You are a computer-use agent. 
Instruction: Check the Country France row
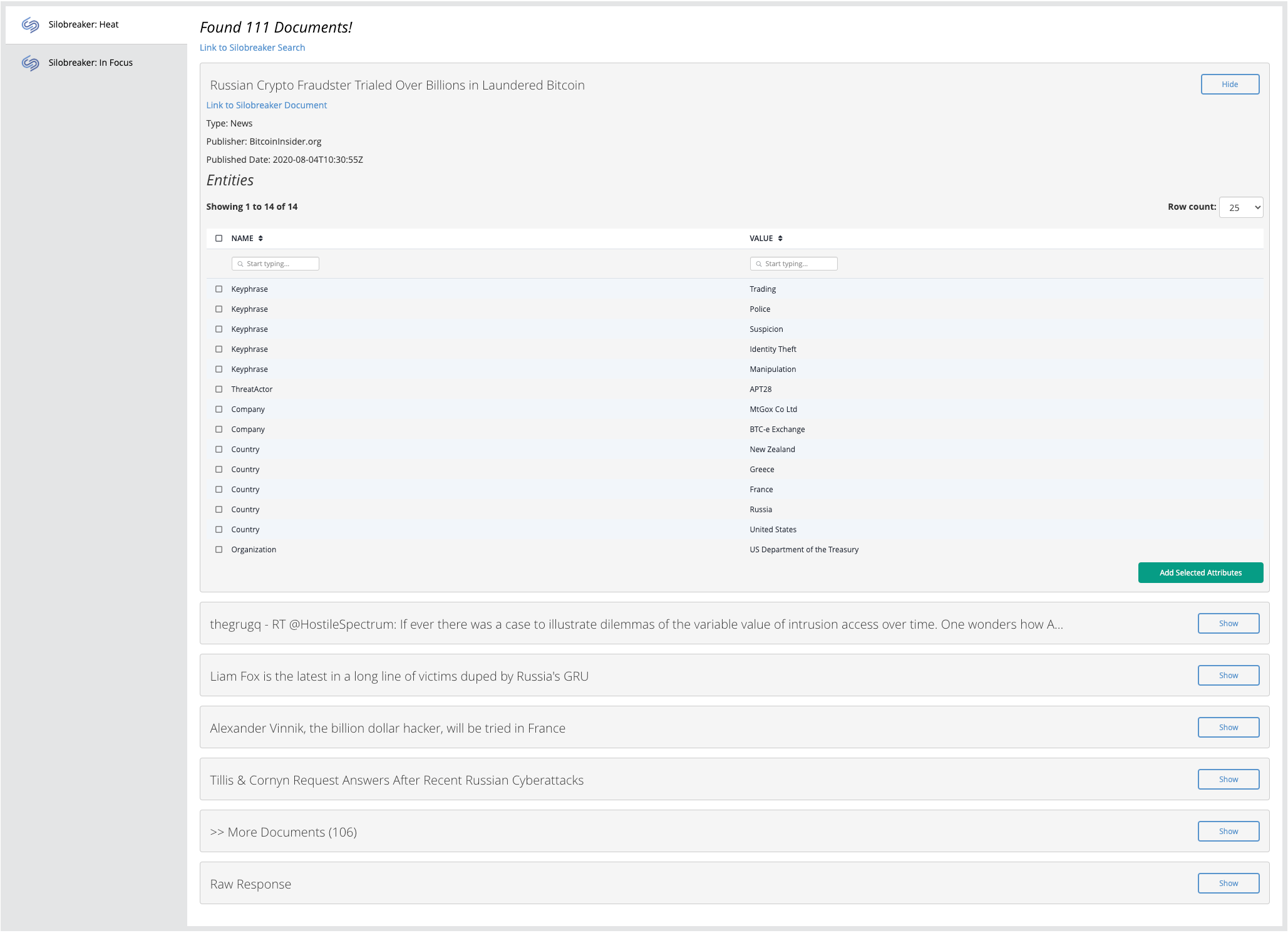[x=219, y=490]
